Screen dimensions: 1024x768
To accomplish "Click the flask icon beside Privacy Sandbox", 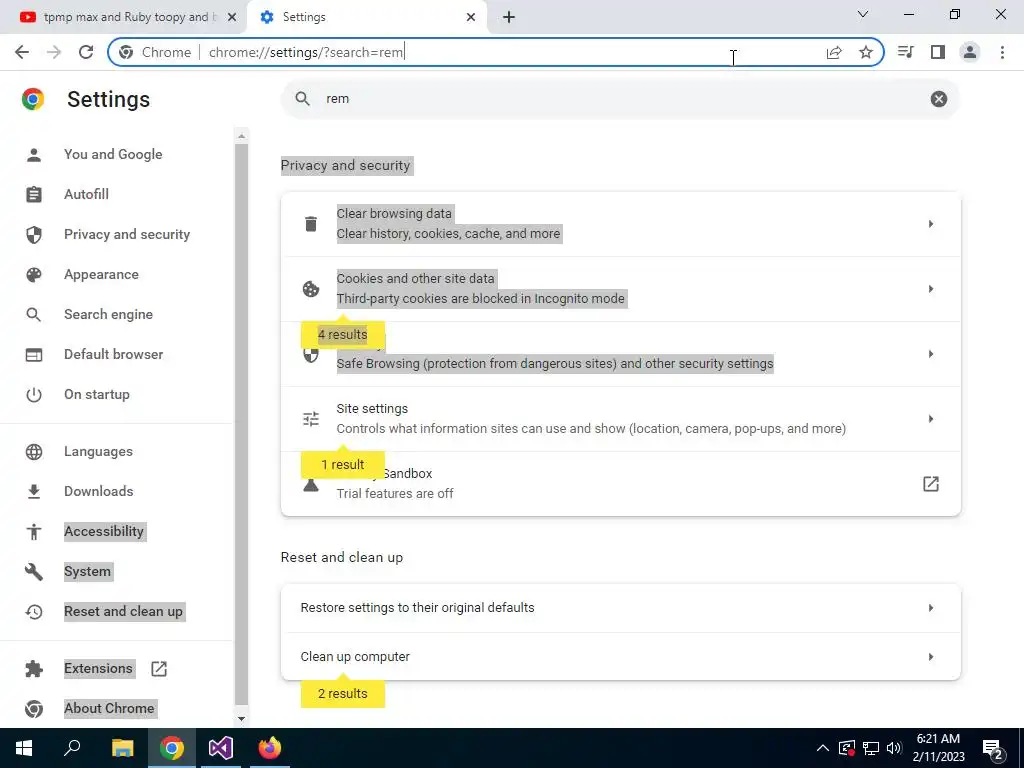I will pos(311,485).
